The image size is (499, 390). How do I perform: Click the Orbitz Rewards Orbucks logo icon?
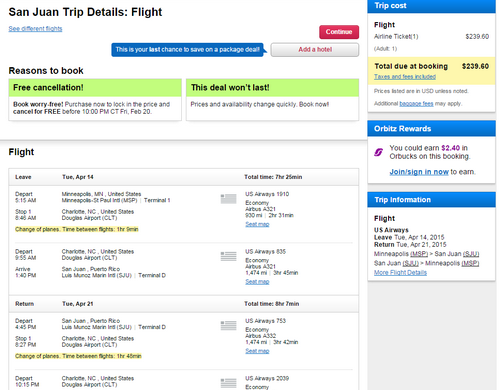click(x=378, y=152)
